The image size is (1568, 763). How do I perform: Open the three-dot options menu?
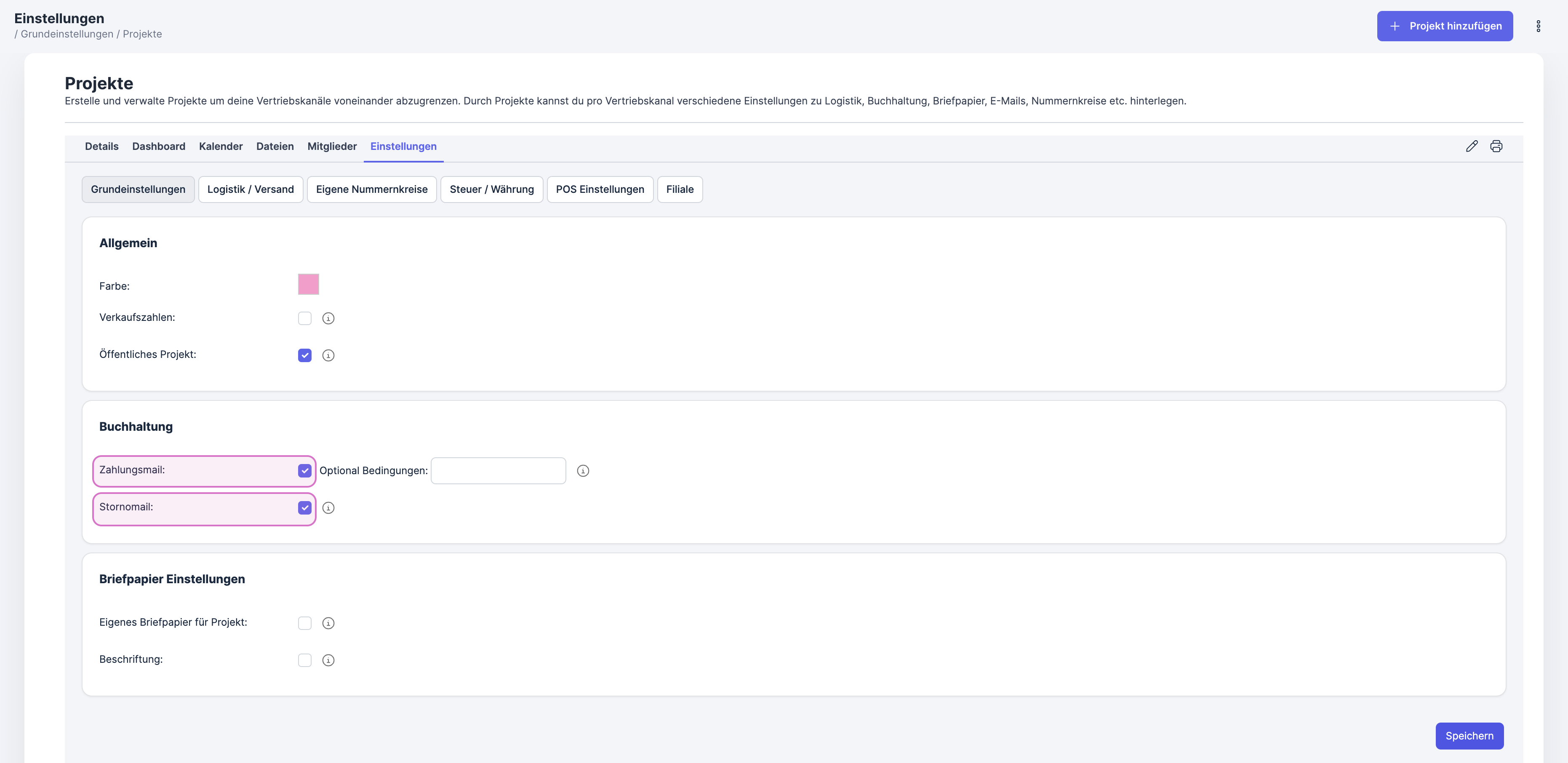click(x=1538, y=26)
